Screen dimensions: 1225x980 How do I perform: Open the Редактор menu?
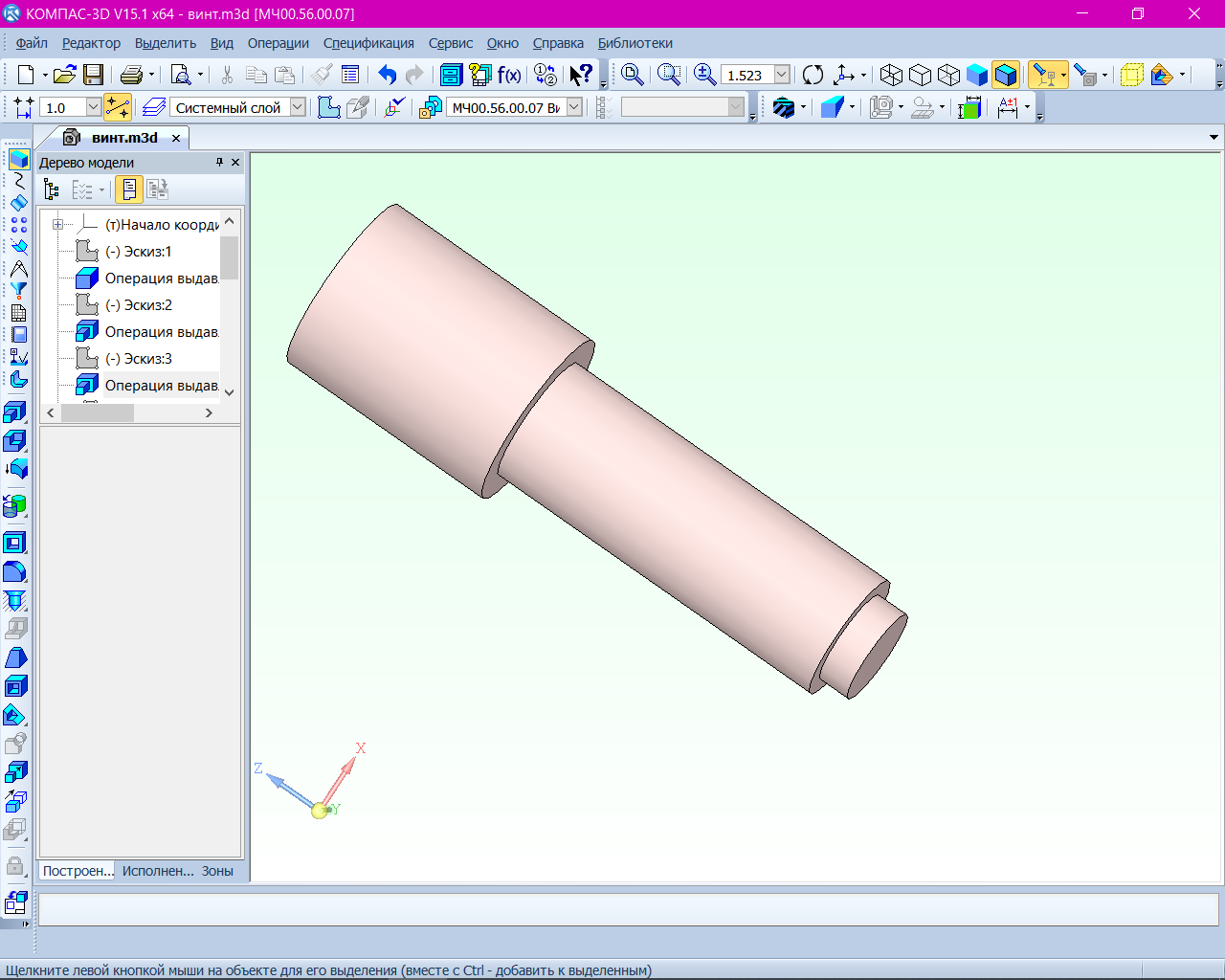[x=91, y=43]
